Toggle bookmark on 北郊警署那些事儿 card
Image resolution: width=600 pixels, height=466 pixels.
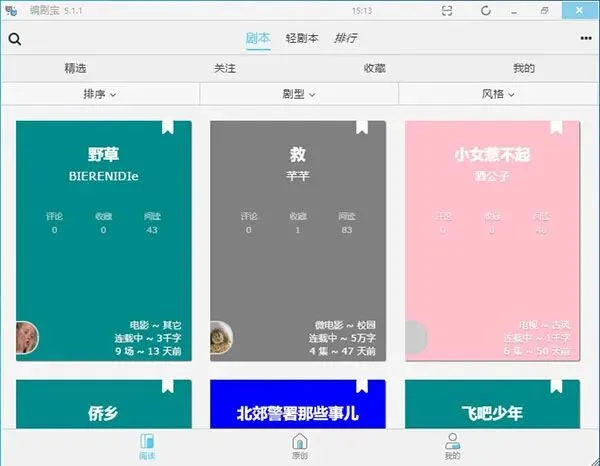click(x=362, y=386)
